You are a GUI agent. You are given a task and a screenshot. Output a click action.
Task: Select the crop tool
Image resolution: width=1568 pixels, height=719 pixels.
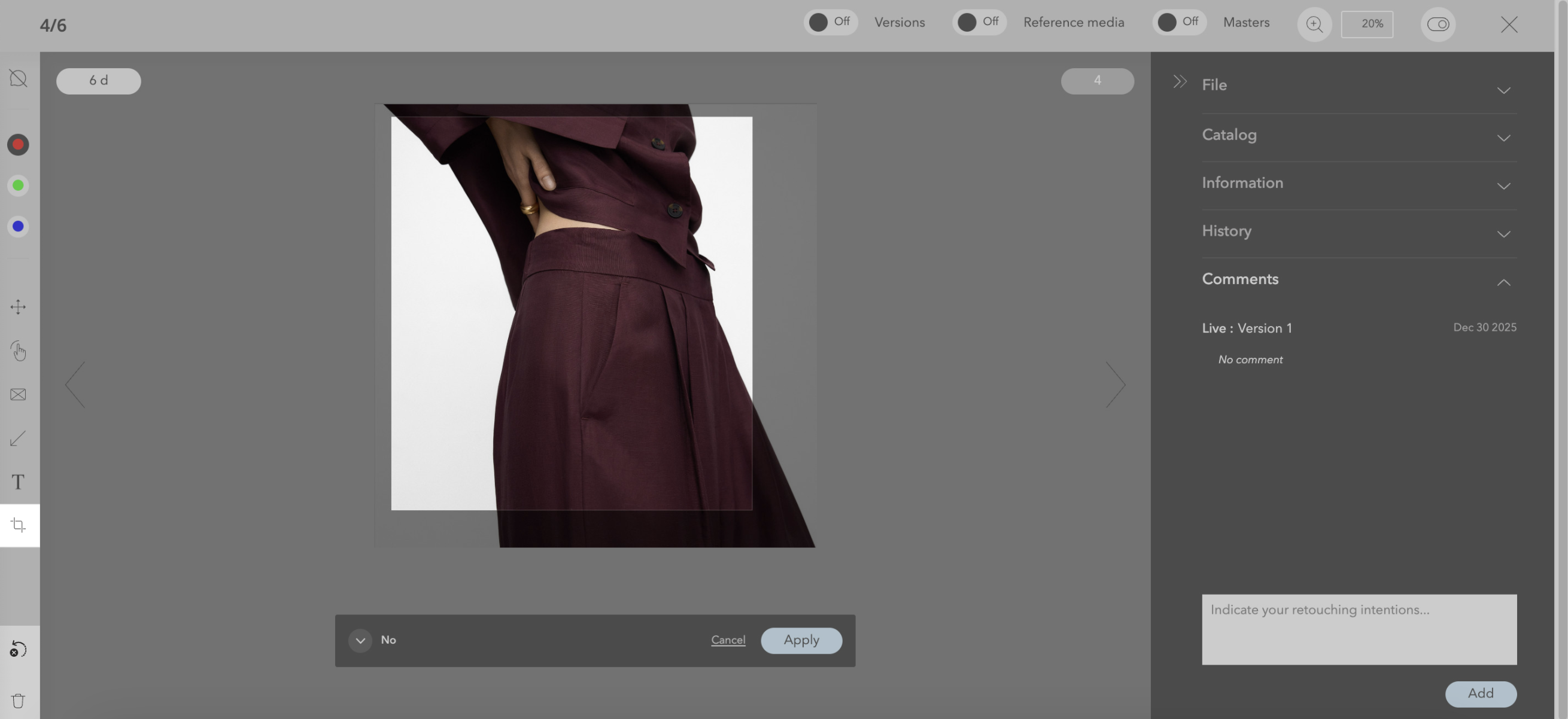(19, 525)
